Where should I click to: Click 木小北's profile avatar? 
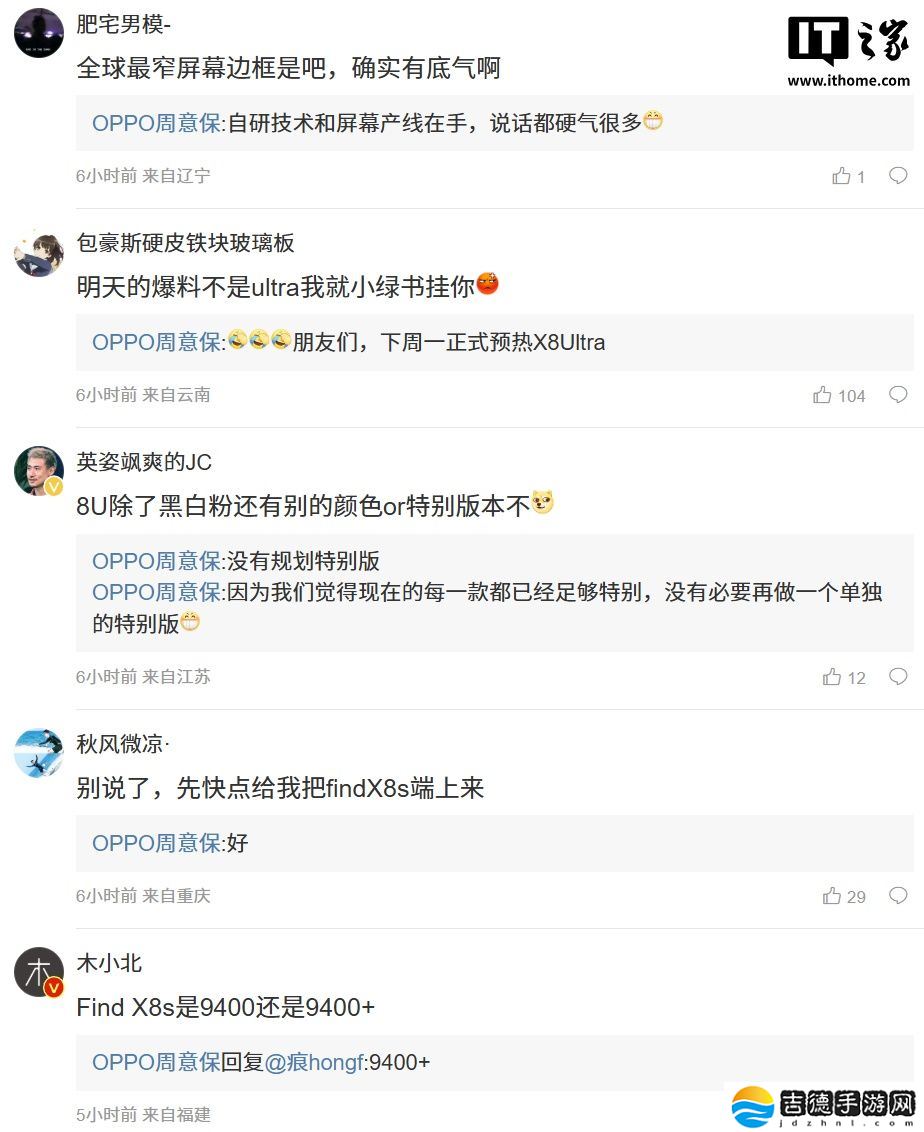38,971
